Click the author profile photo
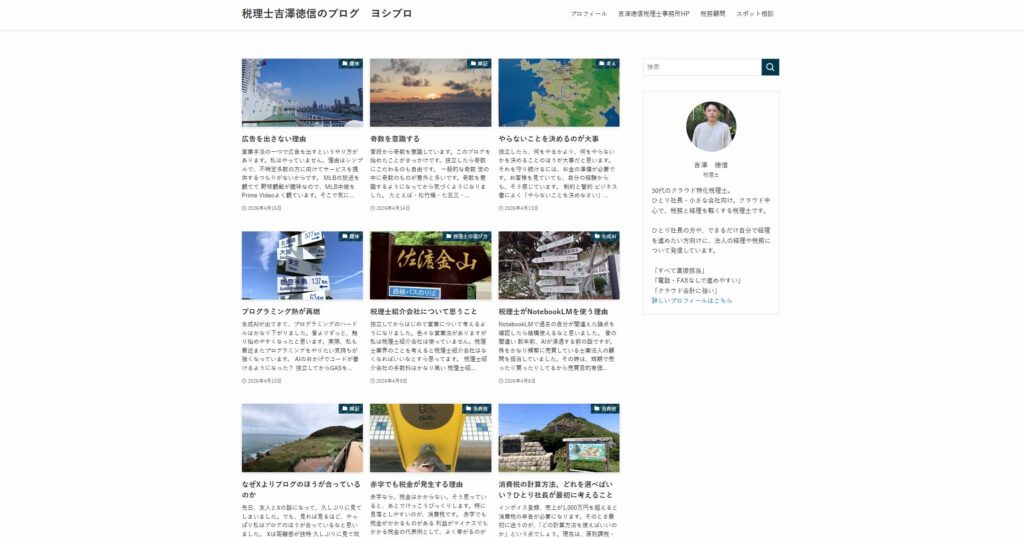This screenshot has width=1024, height=538. pyautogui.click(x=711, y=126)
